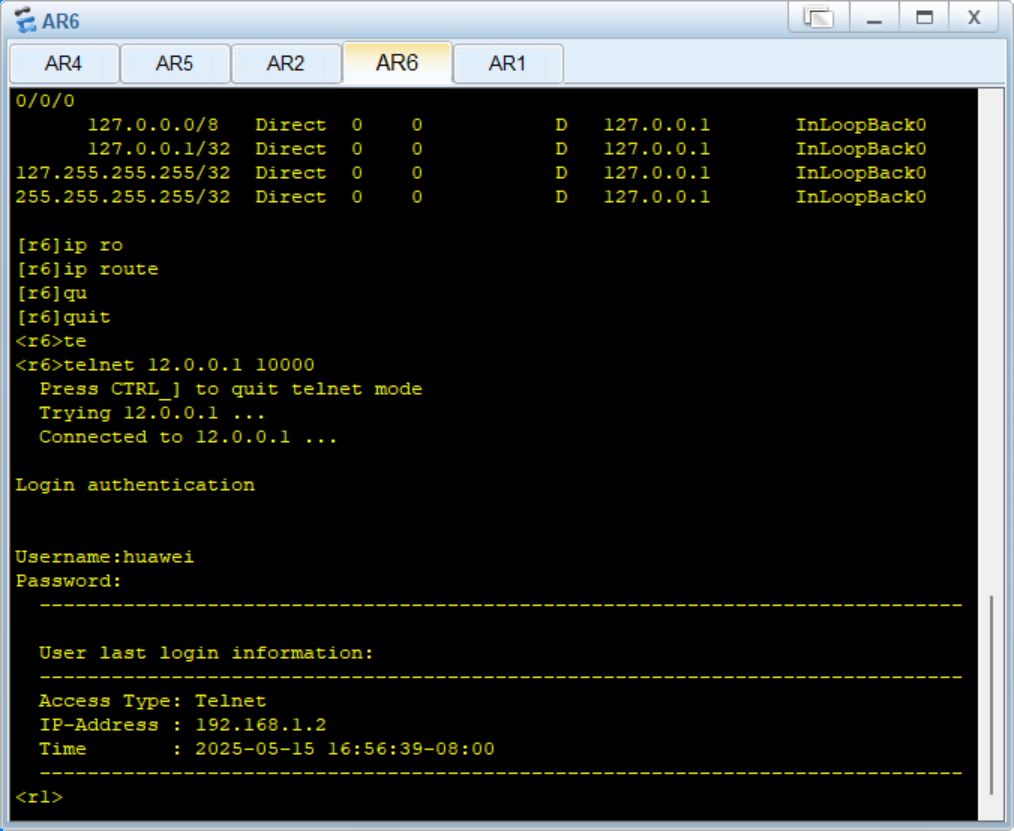The image size is (1014, 831).
Task: Click the AR6 router icon in title bar
Action: pyautogui.click(x=25, y=20)
